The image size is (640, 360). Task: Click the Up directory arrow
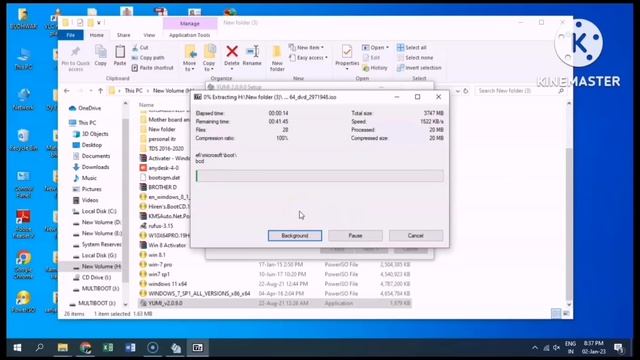pos(100,91)
